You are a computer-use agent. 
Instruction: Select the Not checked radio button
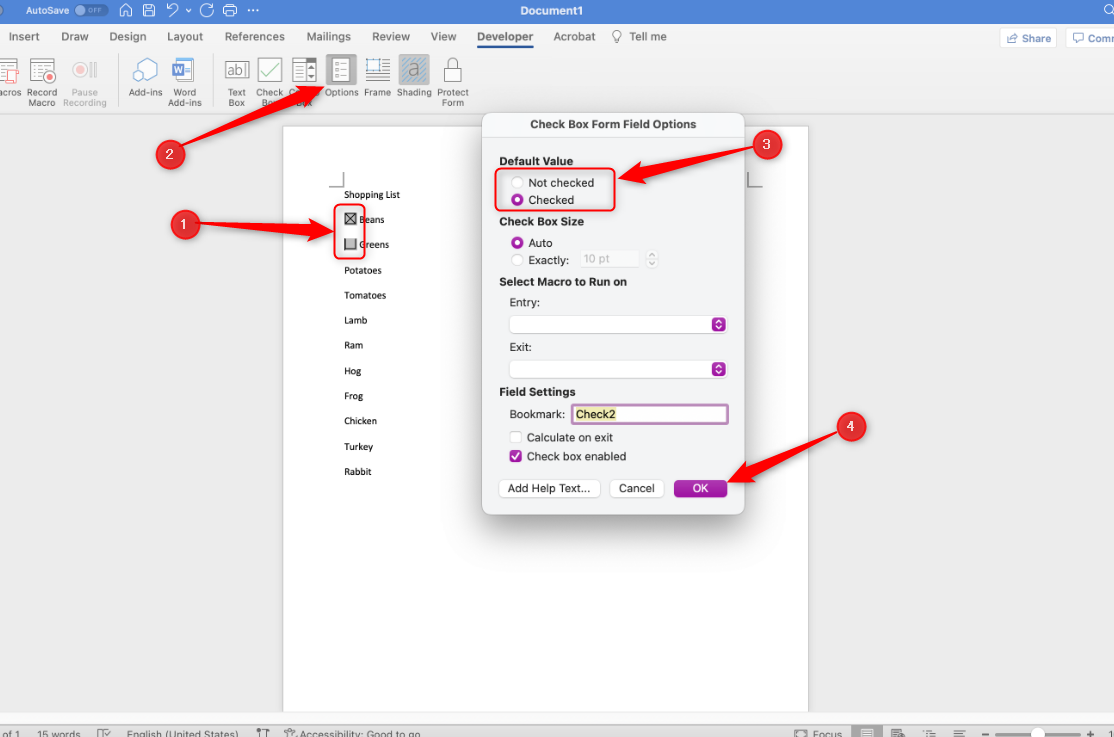[x=516, y=182]
